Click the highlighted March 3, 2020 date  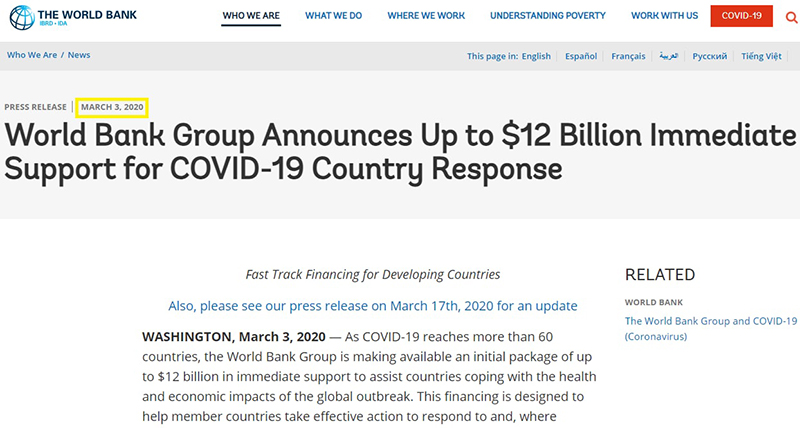tap(112, 107)
